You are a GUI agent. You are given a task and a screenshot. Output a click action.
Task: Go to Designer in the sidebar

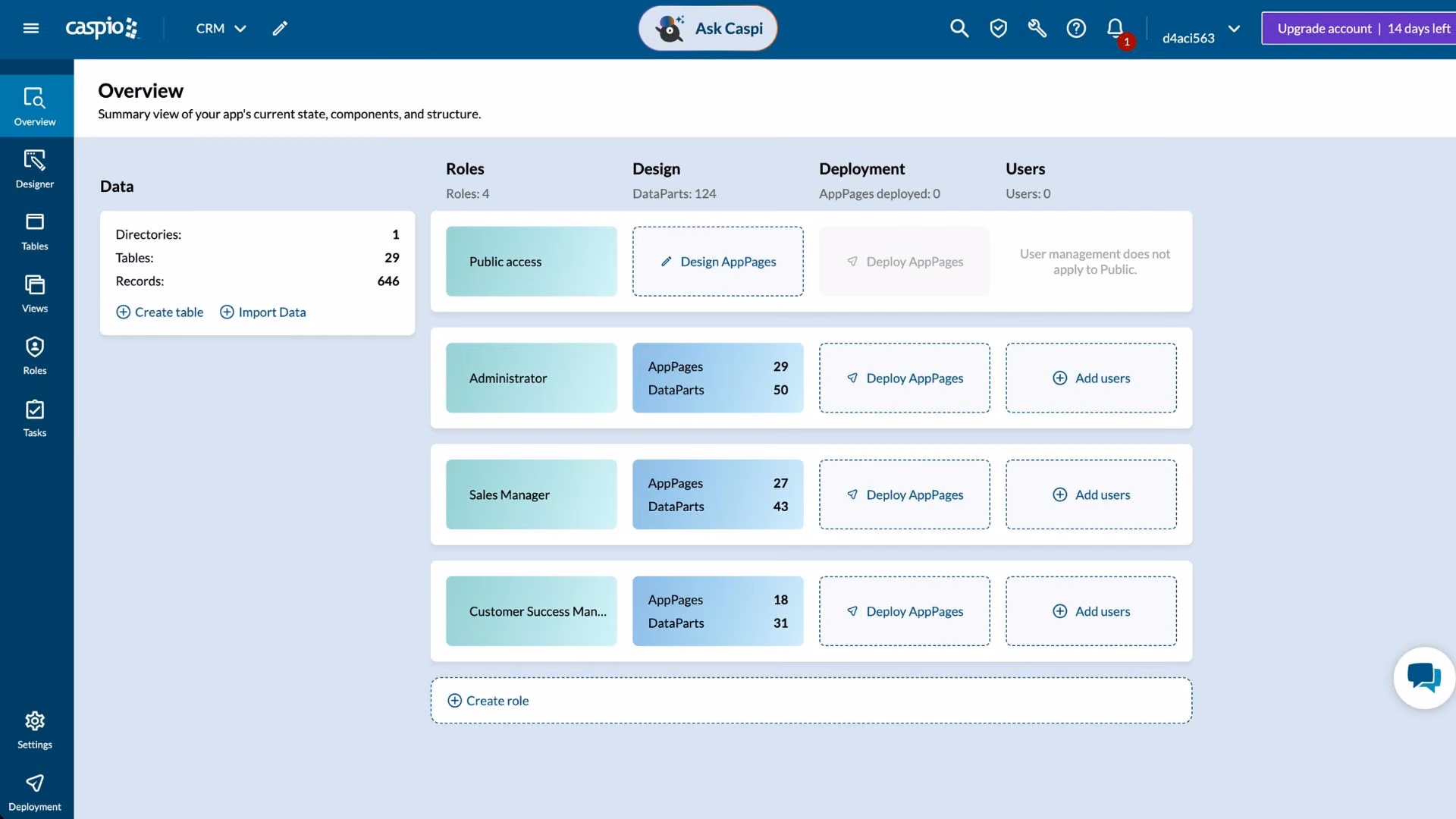tap(35, 168)
